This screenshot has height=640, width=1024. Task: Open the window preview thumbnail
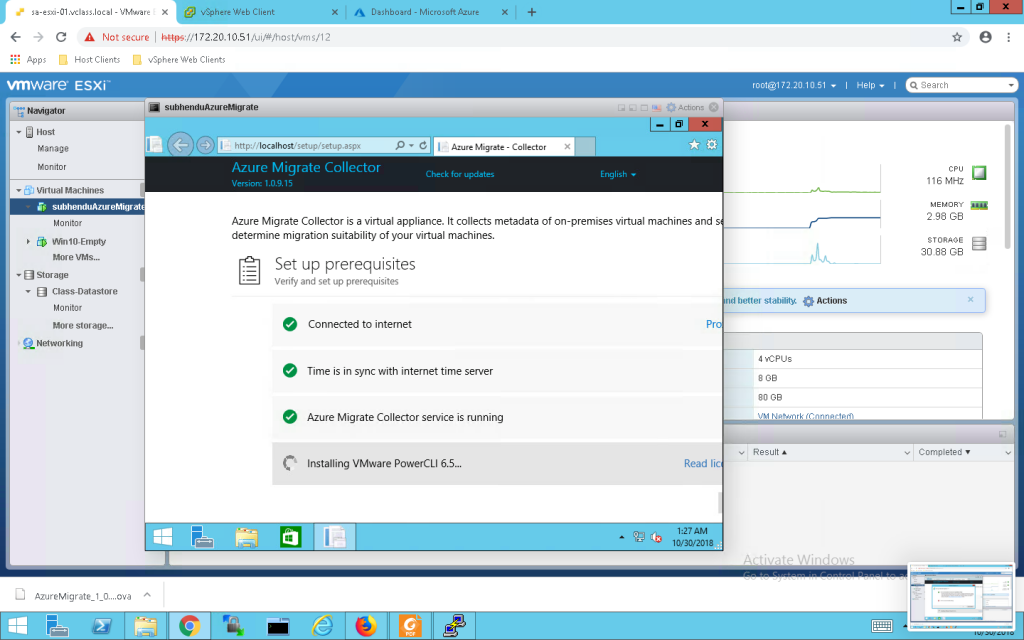coord(961,596)
